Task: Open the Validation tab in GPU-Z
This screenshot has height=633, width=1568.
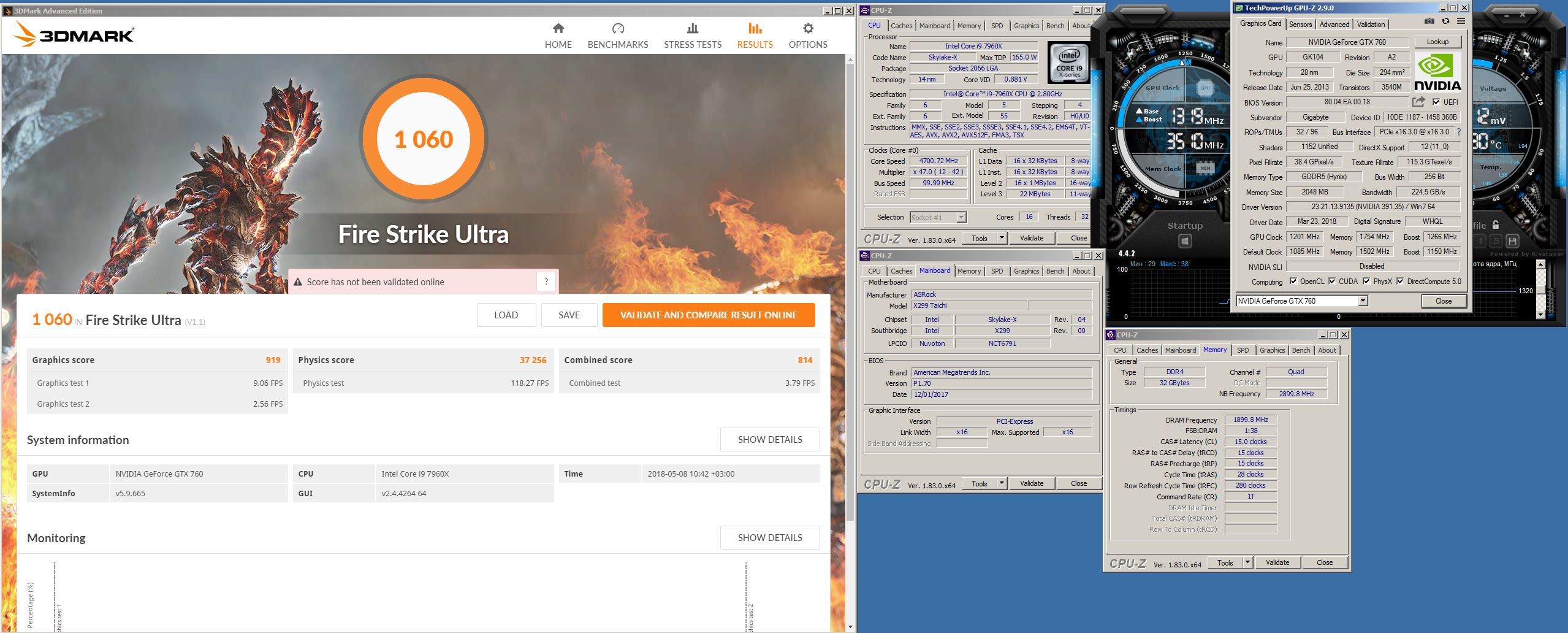Action: coord(1371,24)
